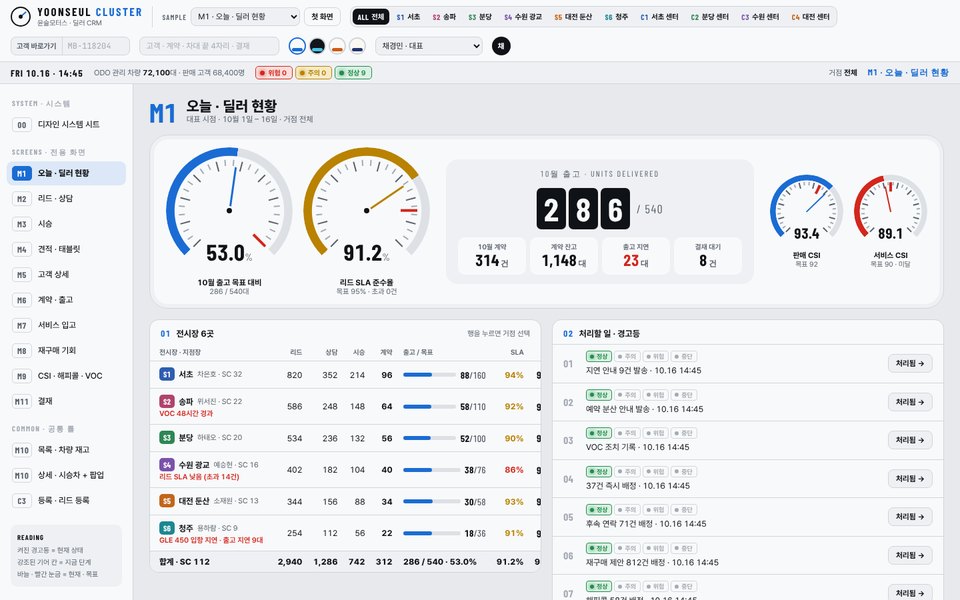Open M6 계약 · 출고 screen
The image size is (960, 600).
(66, 300)
